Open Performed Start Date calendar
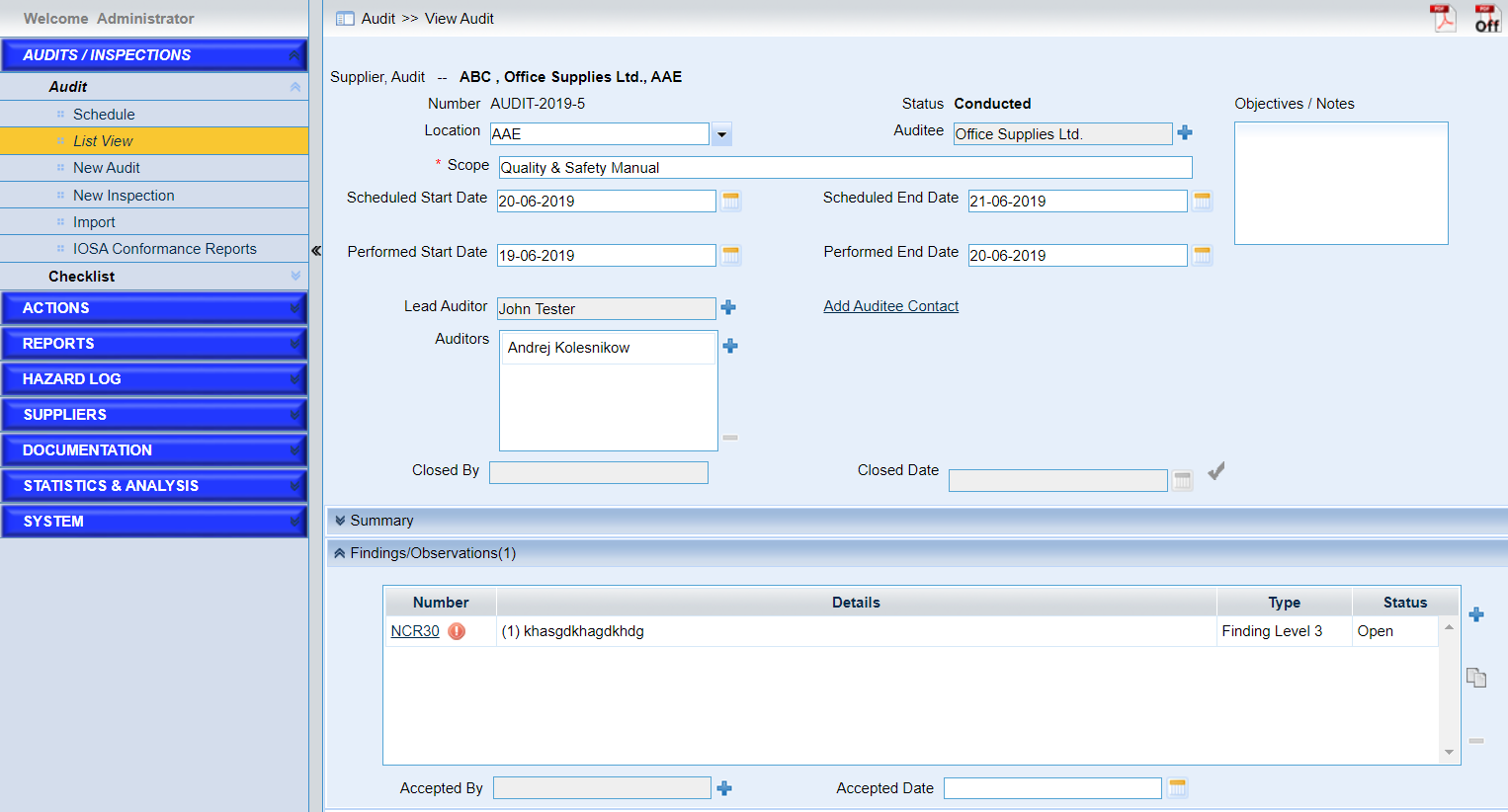Image resolution: width=1508 pixels, height=812 pixels. click(x=731, y=255)
